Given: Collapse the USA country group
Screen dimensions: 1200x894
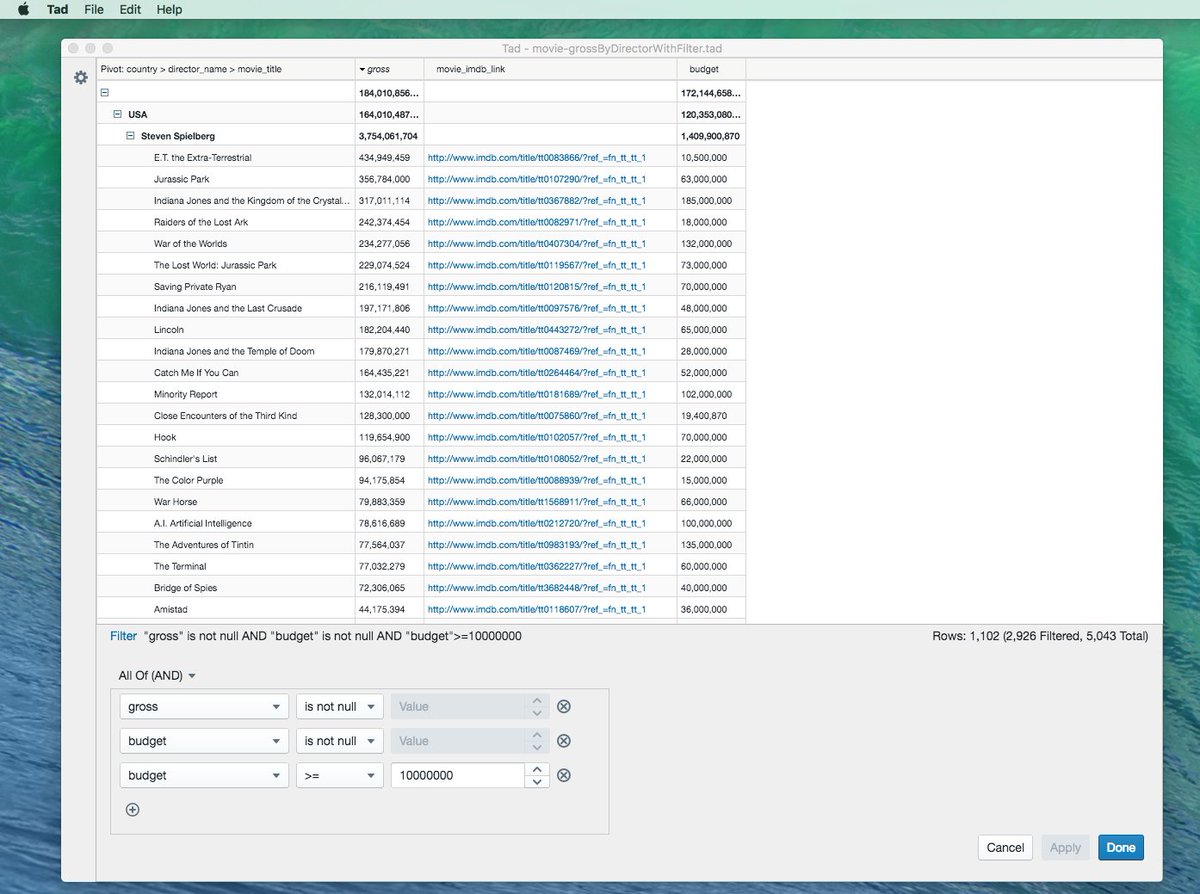Looking at the screenshot, I should point(117,114).
